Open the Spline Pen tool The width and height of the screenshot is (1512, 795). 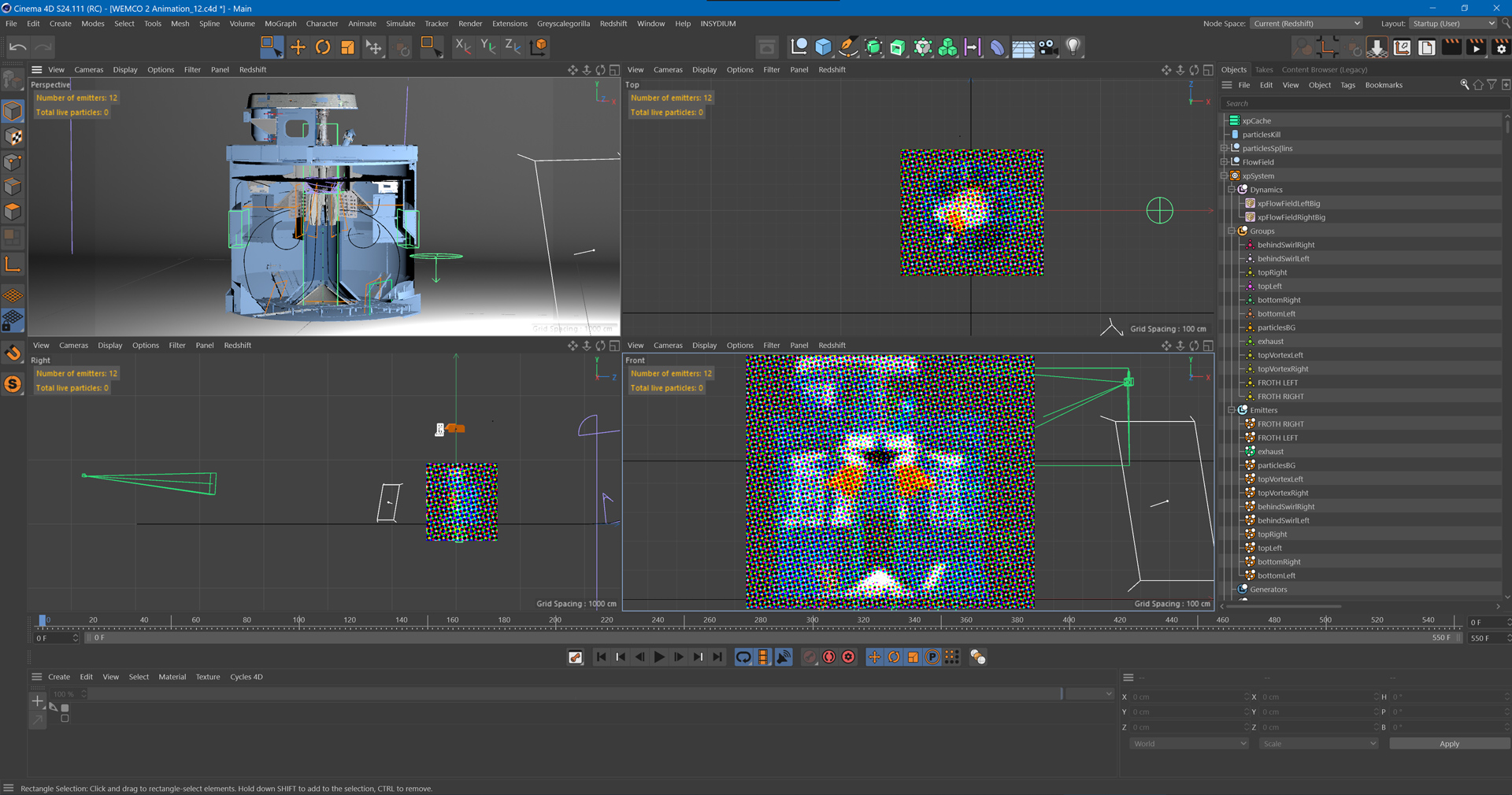click(x=847, y=47)
